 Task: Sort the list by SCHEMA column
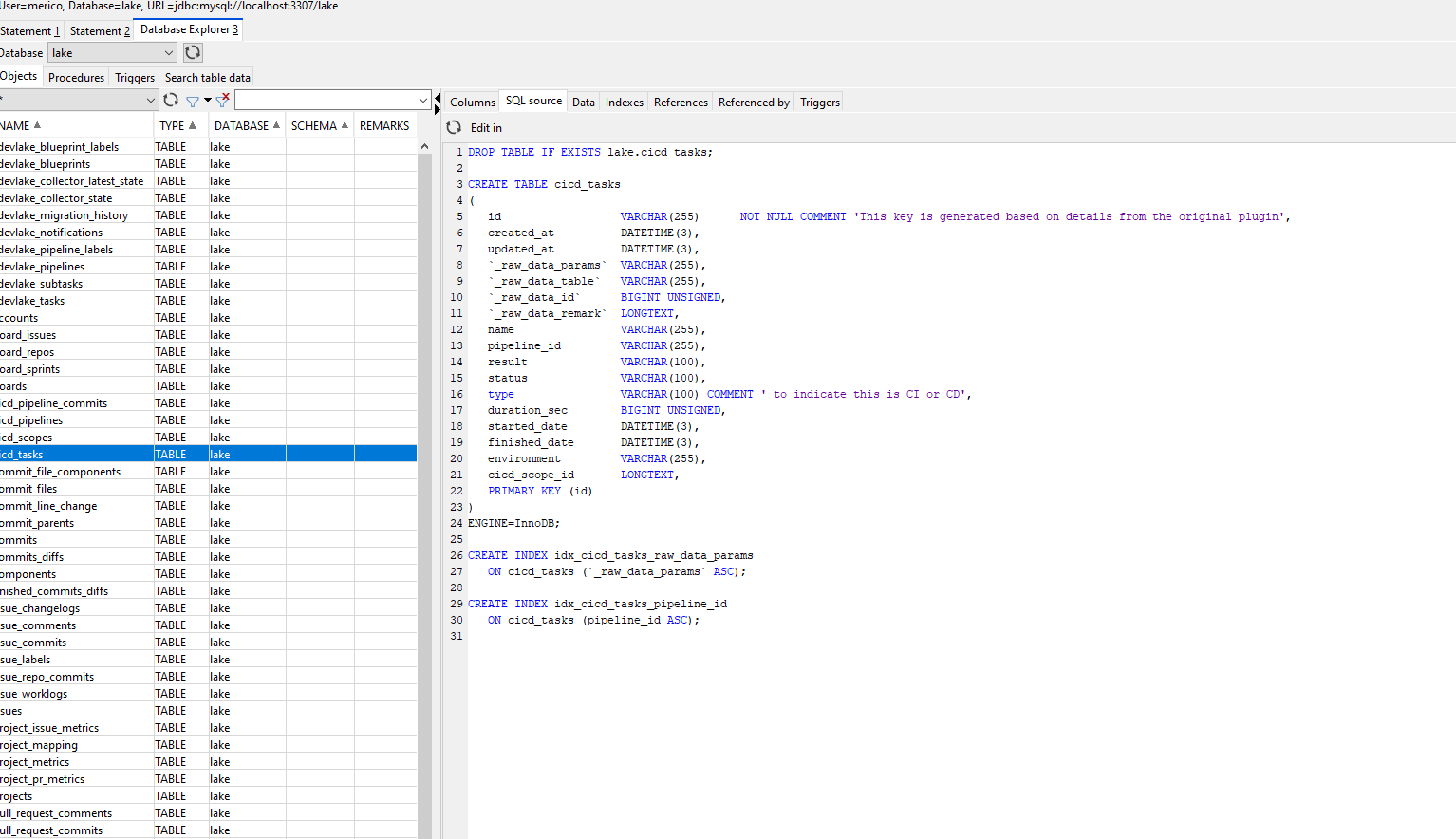click(320, 125)
